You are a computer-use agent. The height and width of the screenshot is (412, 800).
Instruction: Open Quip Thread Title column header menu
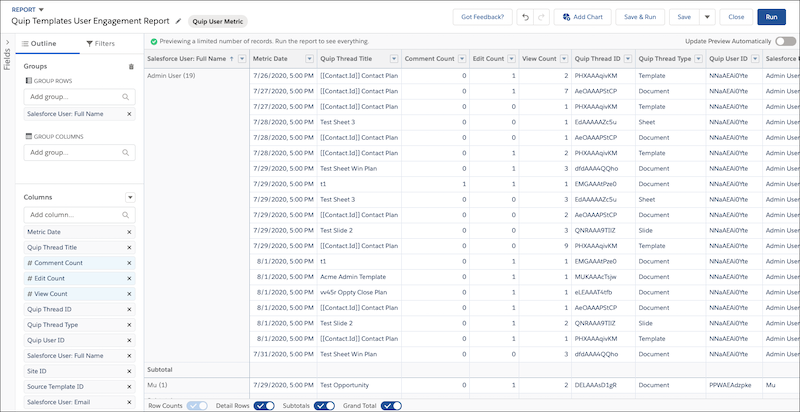(x=394, y=59)
